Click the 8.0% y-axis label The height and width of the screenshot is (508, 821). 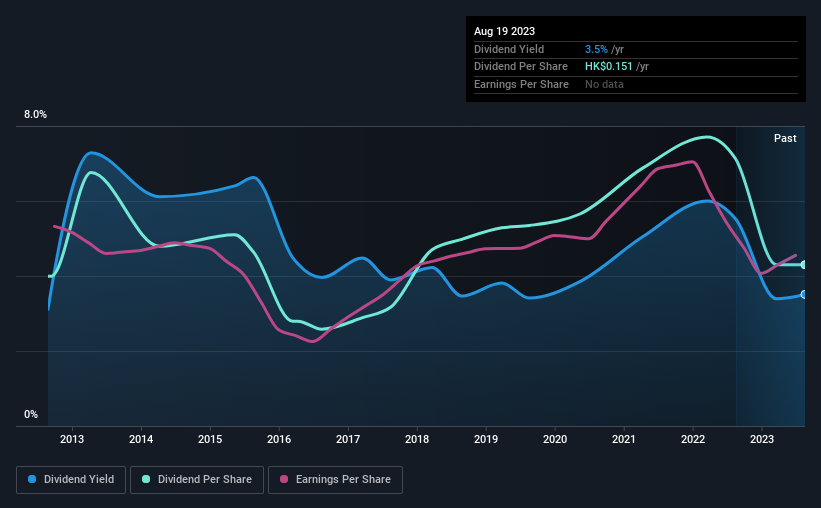[35, 115]
